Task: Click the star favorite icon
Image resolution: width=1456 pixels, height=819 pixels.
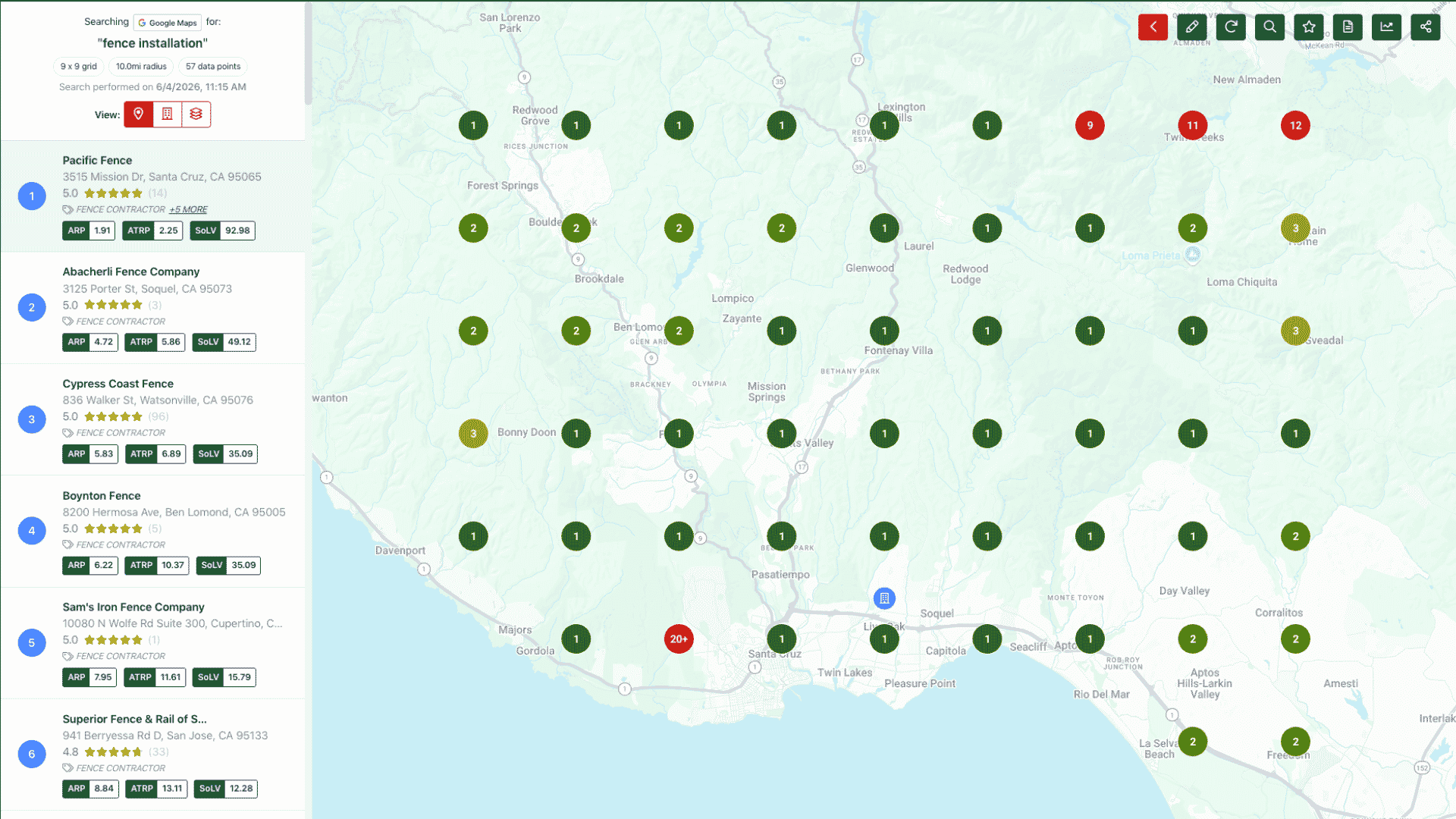Action: [1309, 27]
